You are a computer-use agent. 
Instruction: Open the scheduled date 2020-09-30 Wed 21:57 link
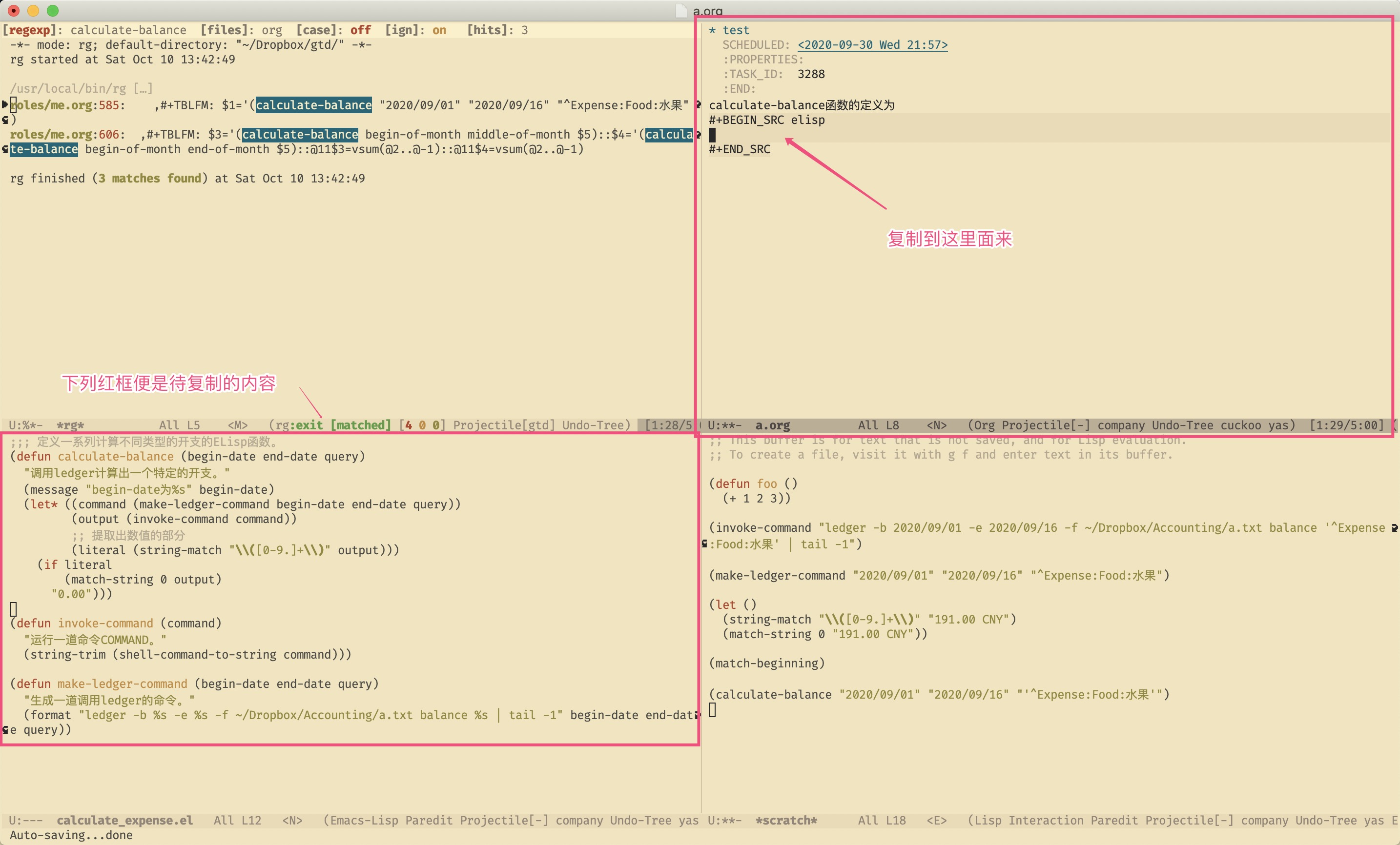(872, 45)
